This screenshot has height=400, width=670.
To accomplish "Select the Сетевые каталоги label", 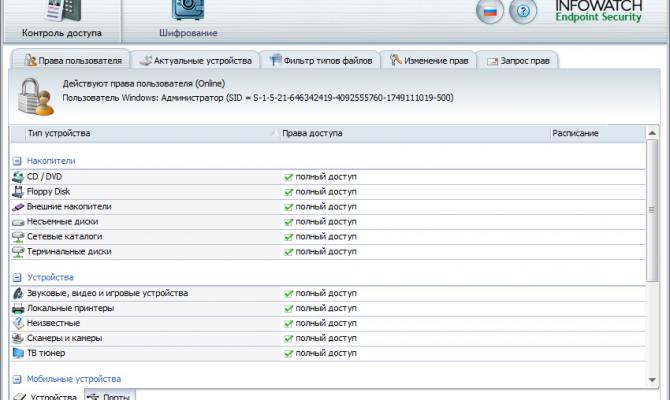I will (65, 236).
